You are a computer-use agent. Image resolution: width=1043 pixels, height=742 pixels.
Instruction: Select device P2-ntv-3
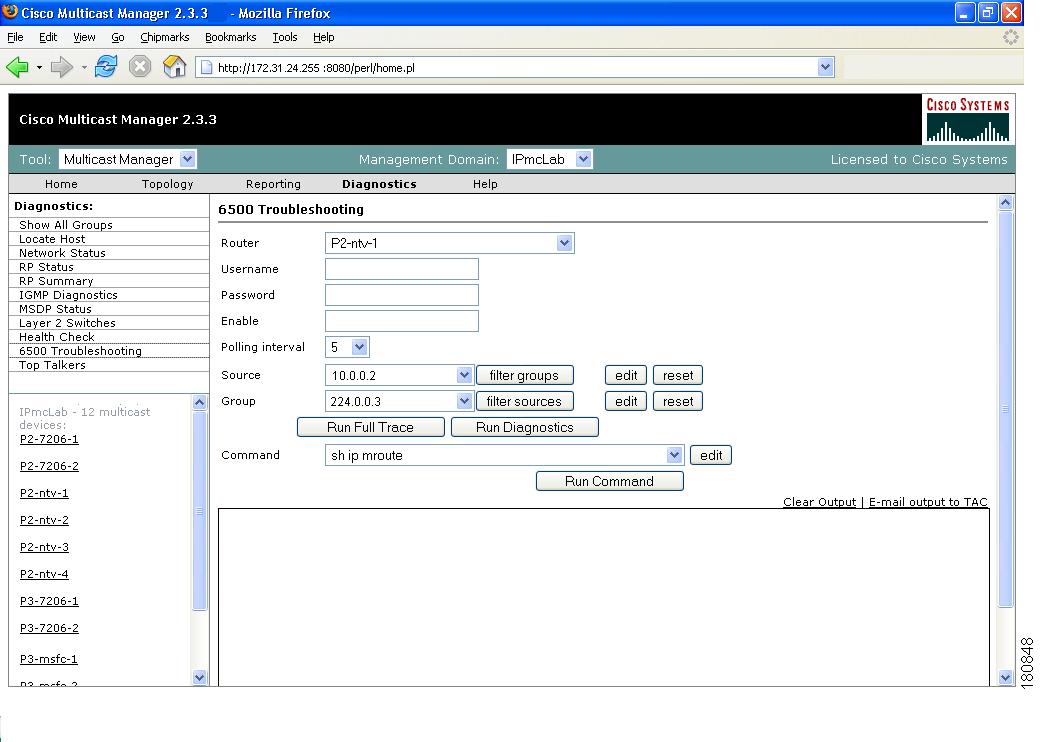click(x=44, y=547)
